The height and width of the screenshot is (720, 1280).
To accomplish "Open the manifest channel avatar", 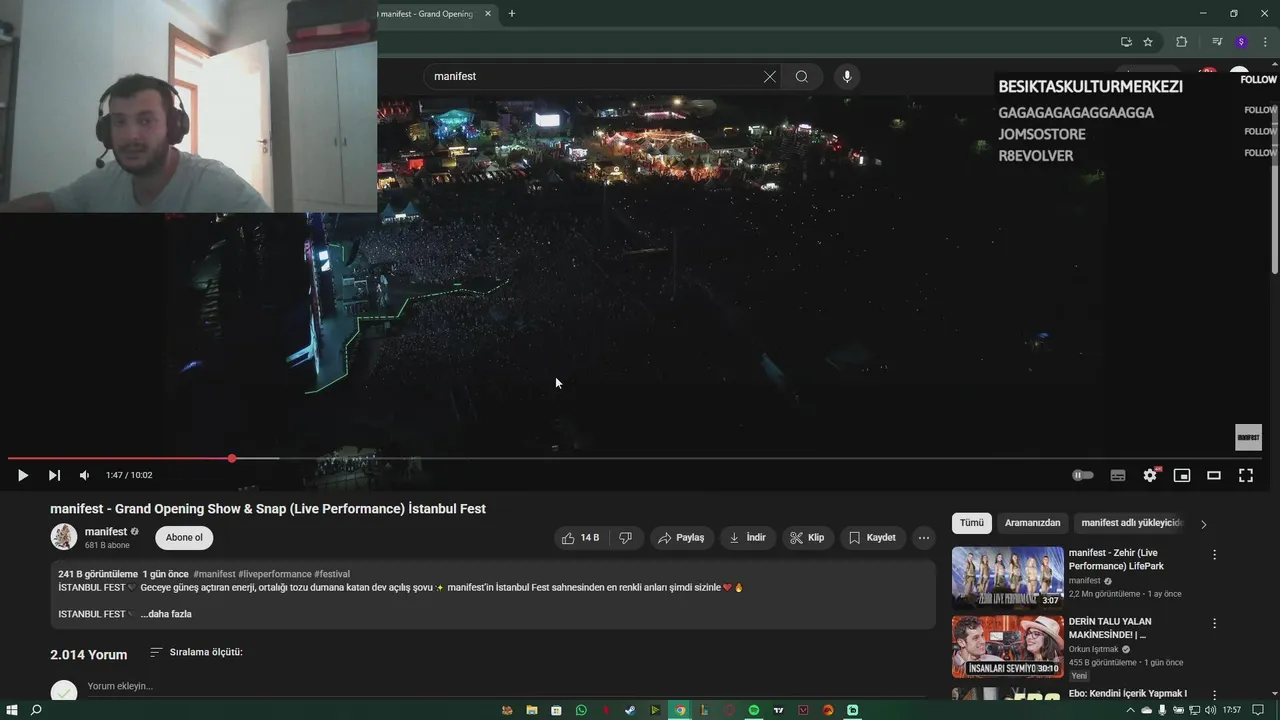I will click(x=64, y=536).
